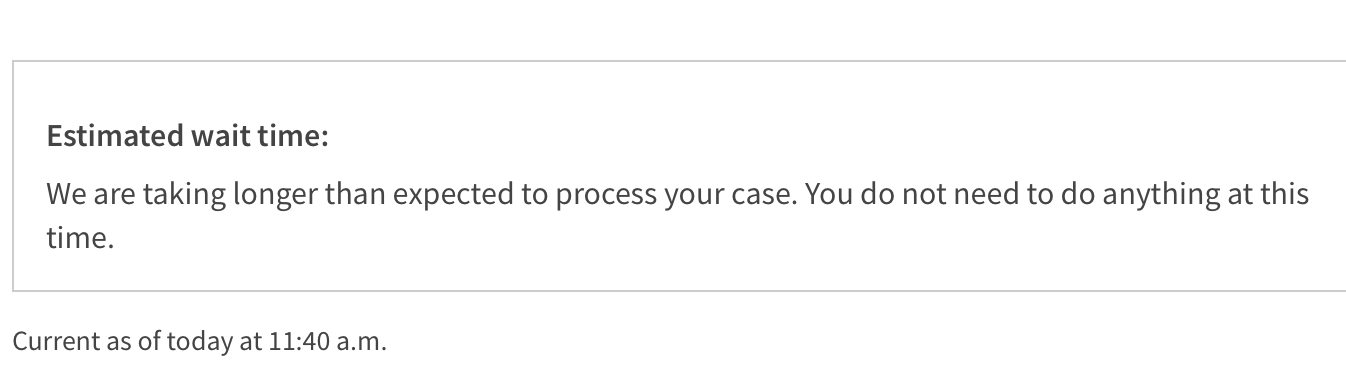Click the word "this" ending the first line
Viewport: 1346px width, 392px height.
pos(1283,193)
